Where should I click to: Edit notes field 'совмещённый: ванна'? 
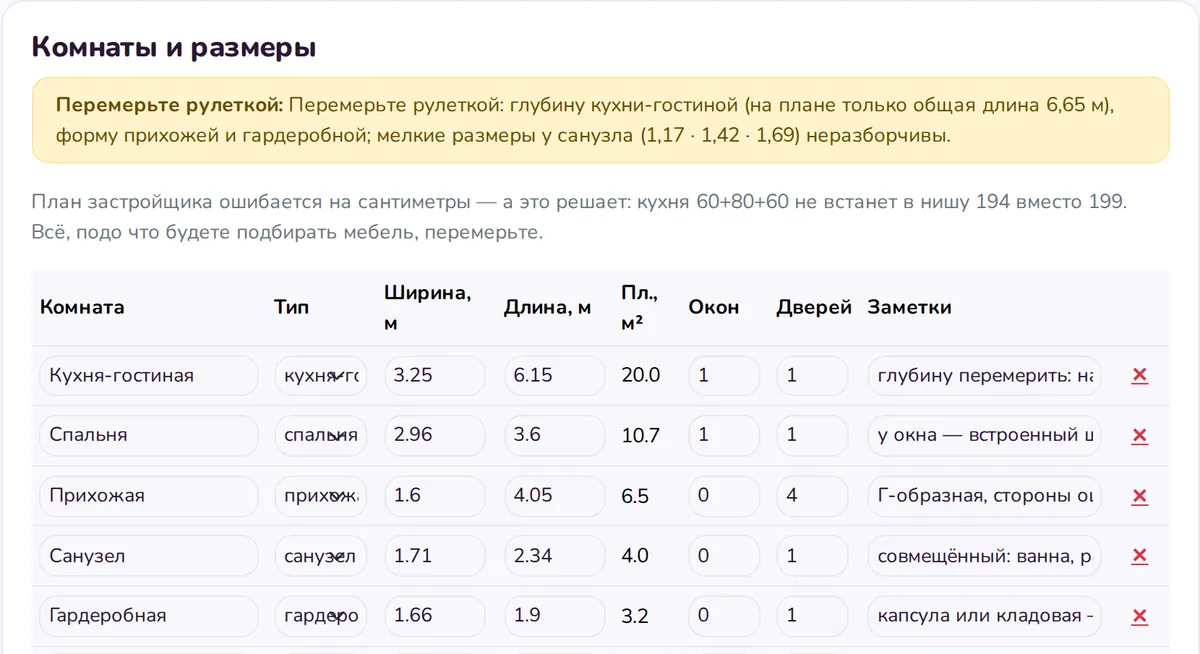pos(985,556)
